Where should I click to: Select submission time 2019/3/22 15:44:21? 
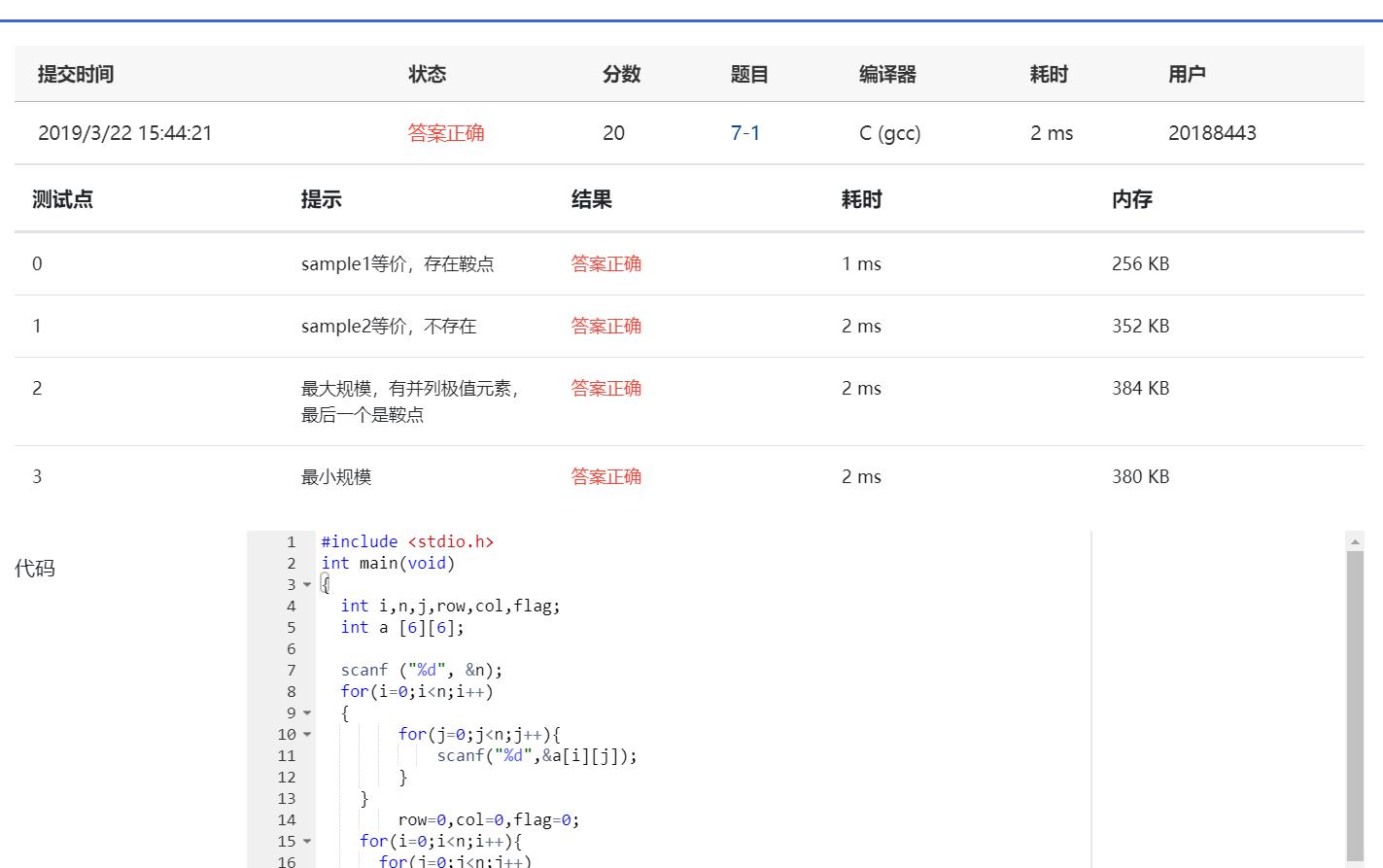(124, 133)
